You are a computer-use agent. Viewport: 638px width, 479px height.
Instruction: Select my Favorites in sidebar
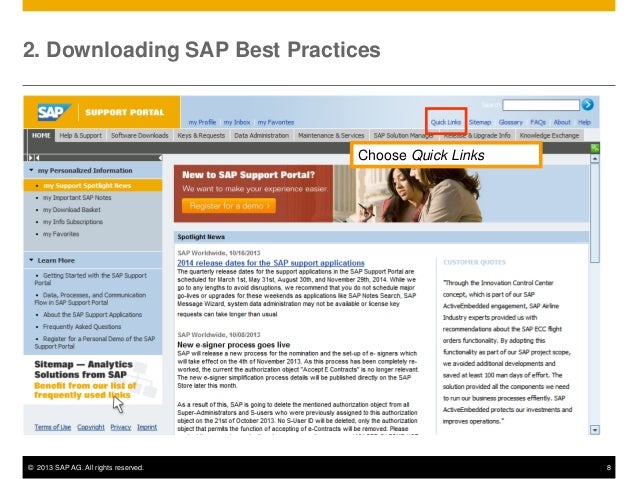click(x=61, y=234)
